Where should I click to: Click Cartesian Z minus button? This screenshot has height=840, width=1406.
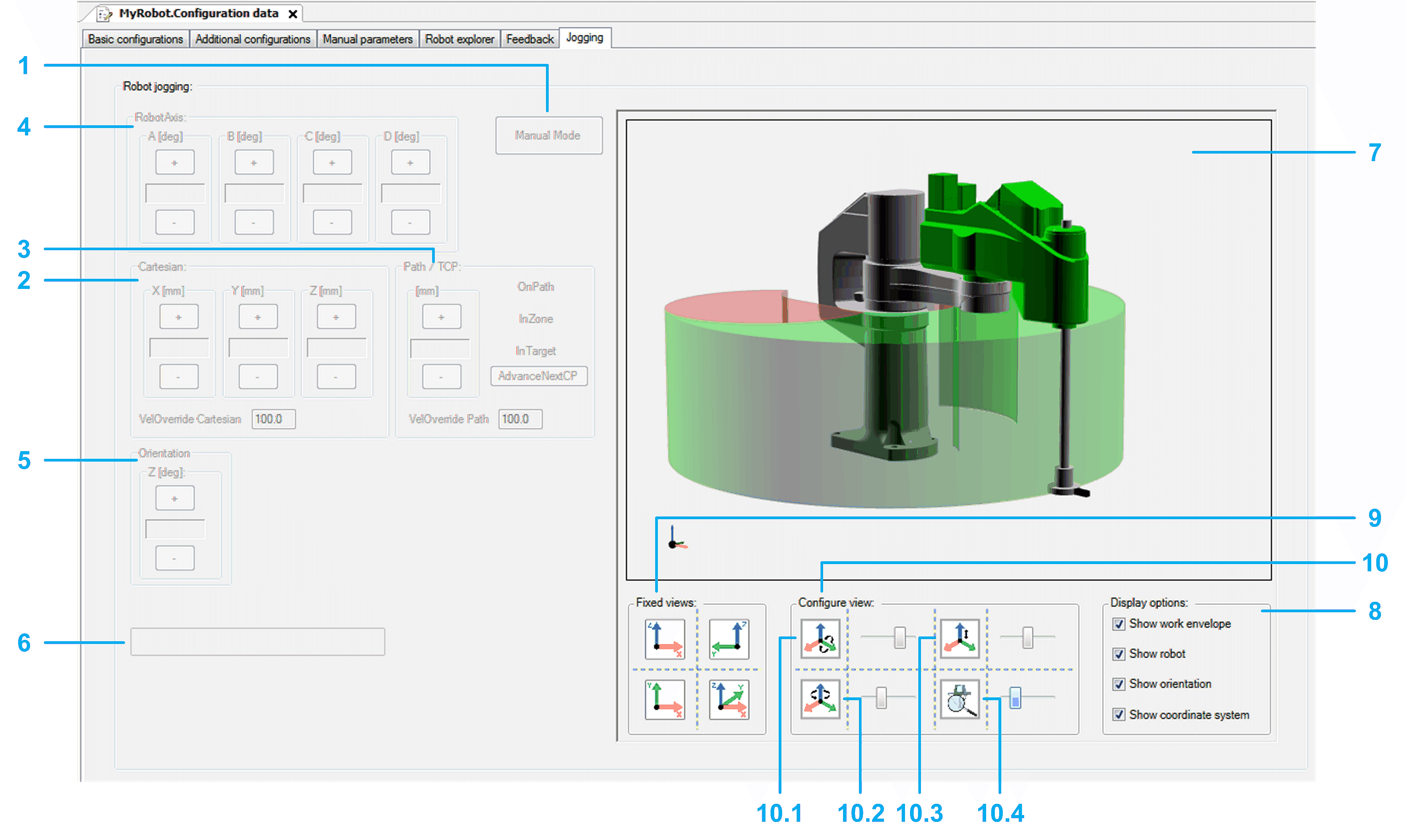point(336,377)
